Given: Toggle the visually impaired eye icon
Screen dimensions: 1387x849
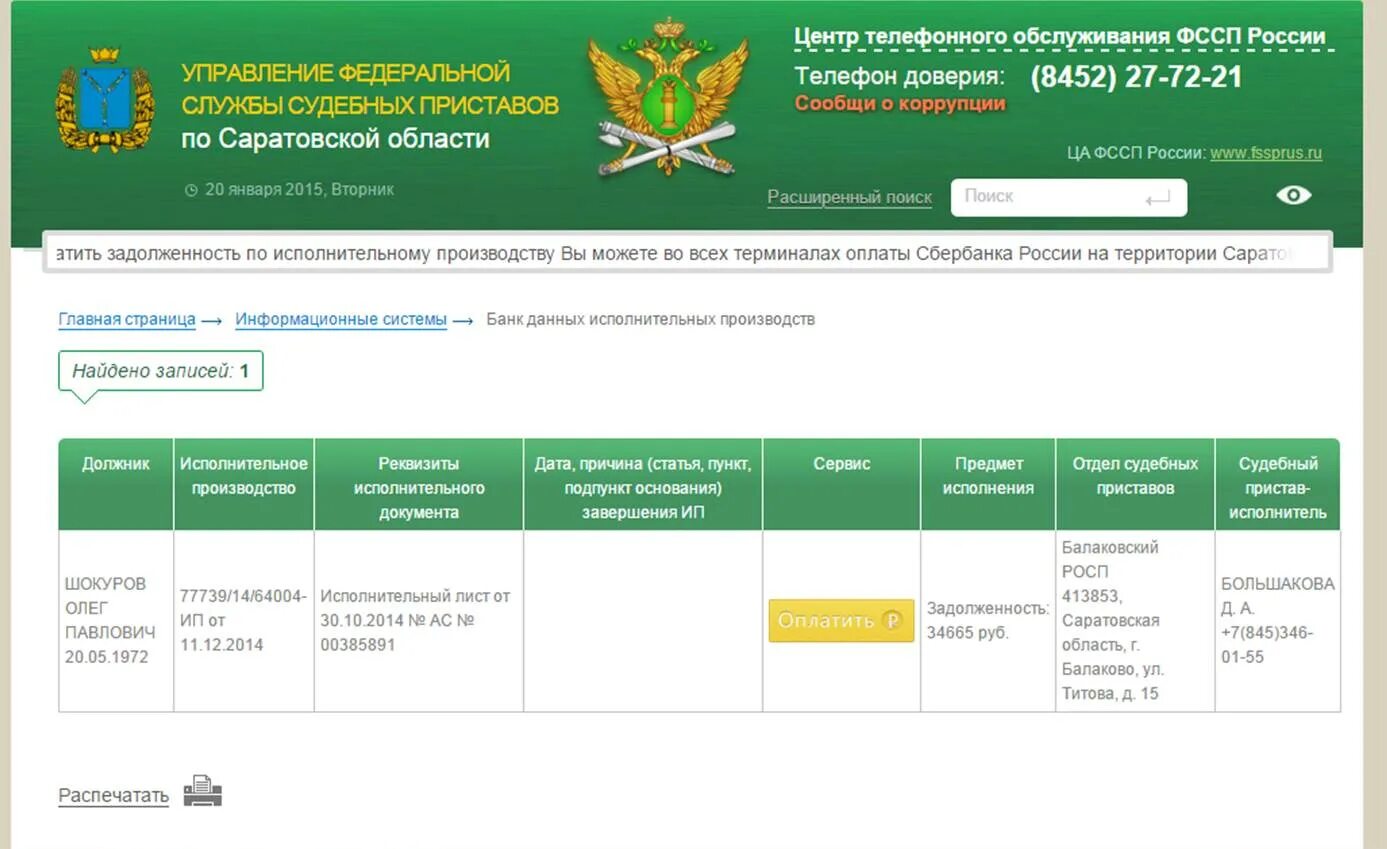Looking at the screenshot, I should pos(1294,196).
